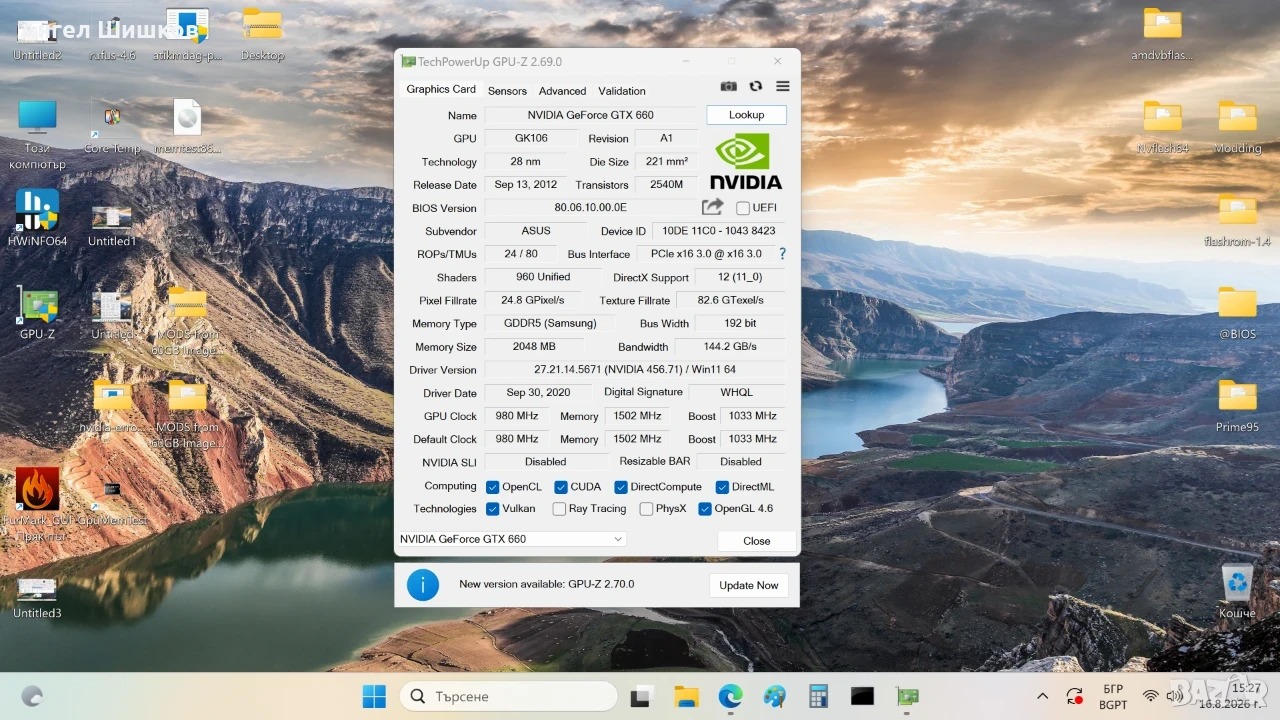Click the Driver Version field
Screen dimensions: 1280x720
[x=635, y=370]
